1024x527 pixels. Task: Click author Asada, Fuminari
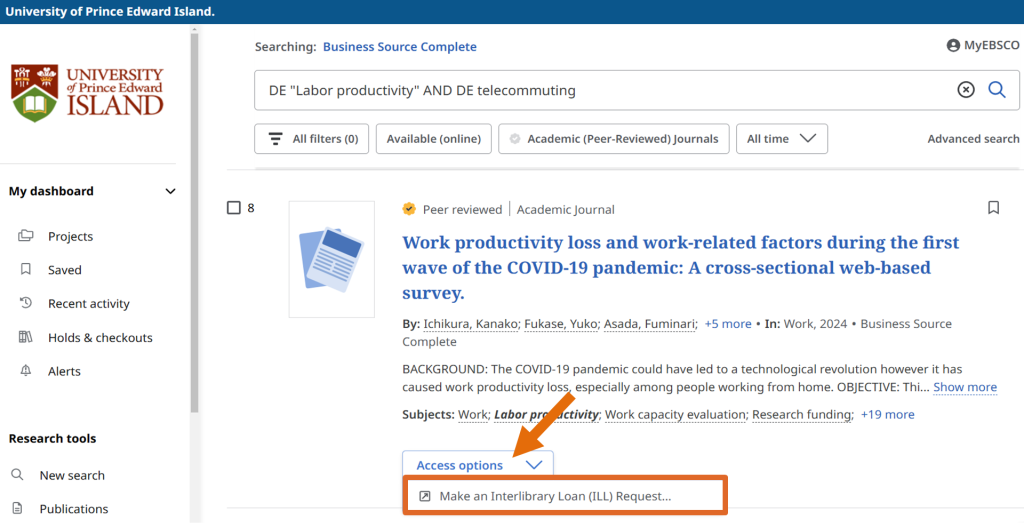pos(650,324)
